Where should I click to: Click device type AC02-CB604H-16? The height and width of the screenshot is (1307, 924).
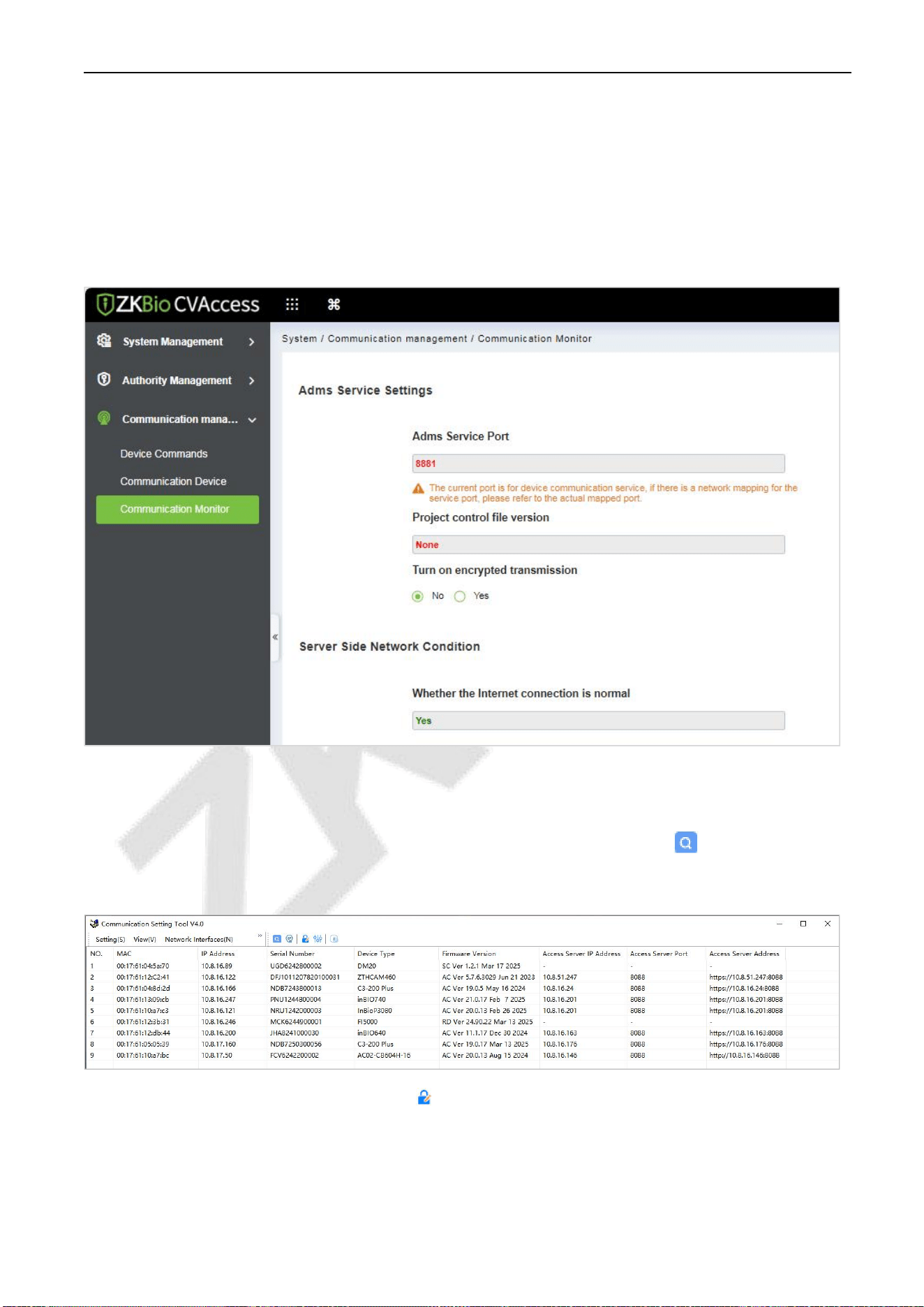(x=384, y=1056)
